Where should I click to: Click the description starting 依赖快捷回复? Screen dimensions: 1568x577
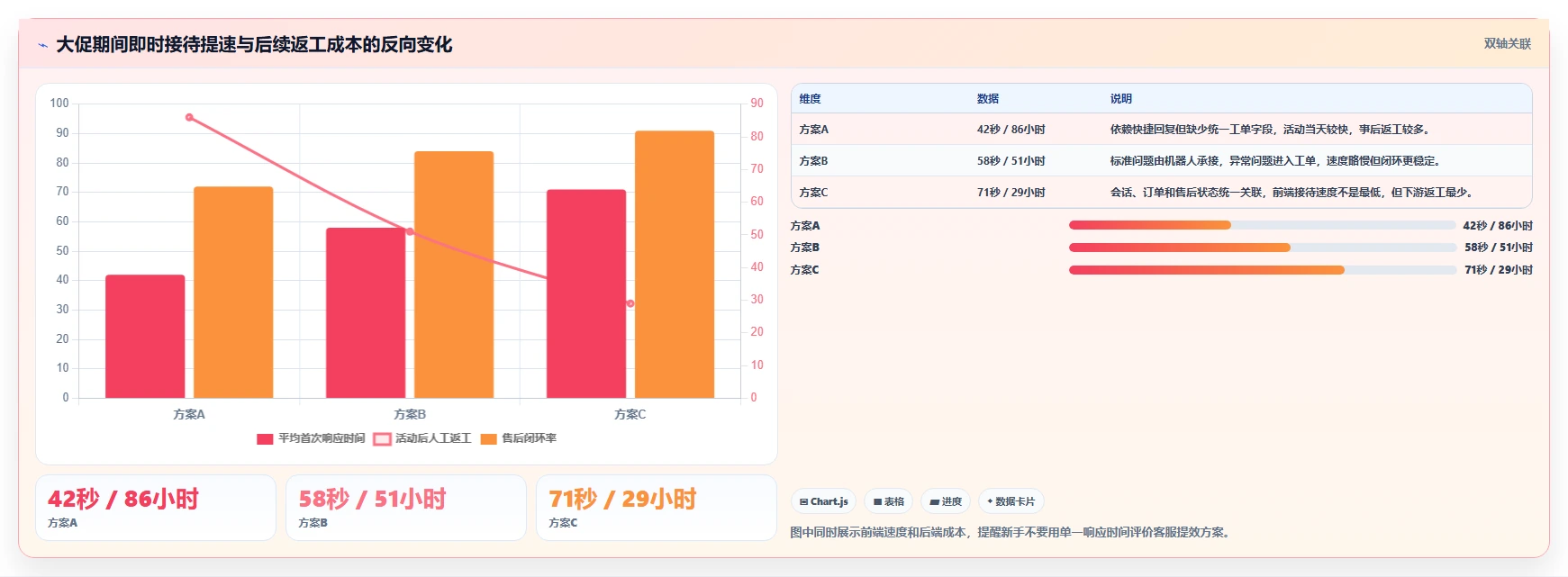[x=1271, y=130]
